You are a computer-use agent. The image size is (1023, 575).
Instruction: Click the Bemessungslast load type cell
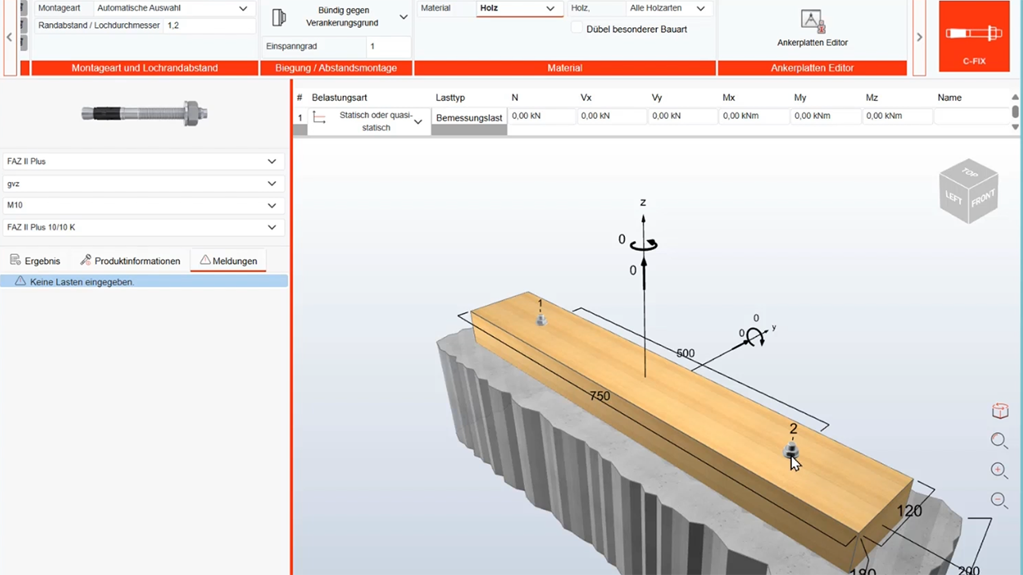(469, 118)
